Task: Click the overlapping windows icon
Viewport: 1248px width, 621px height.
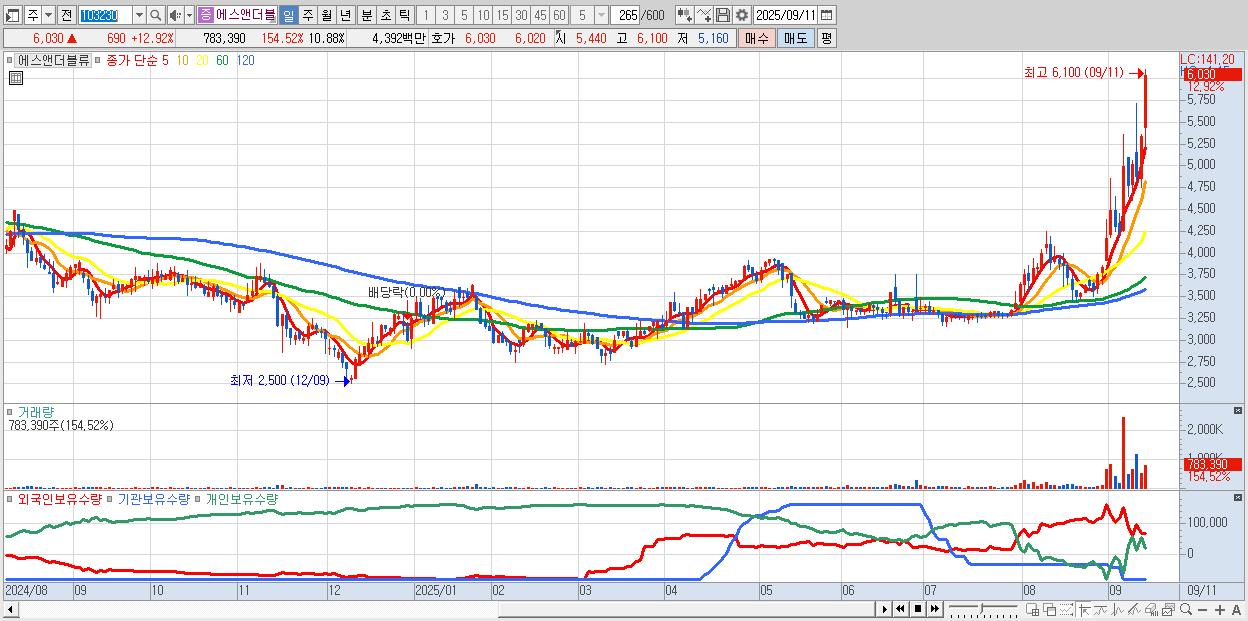Action: pyautogui.click(x=1049, y=609)
